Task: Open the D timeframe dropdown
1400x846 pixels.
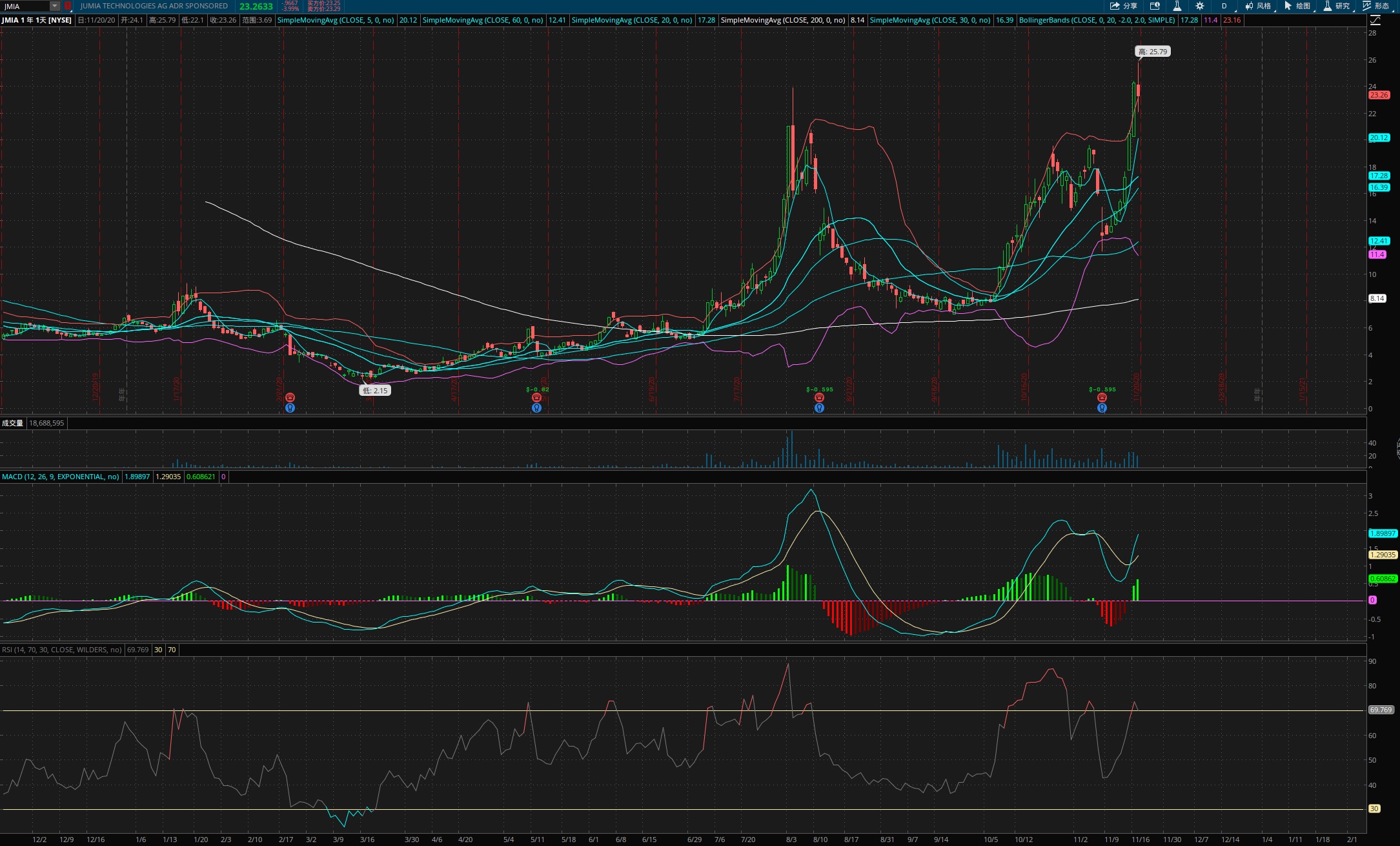Action: tap(1224, 6)
